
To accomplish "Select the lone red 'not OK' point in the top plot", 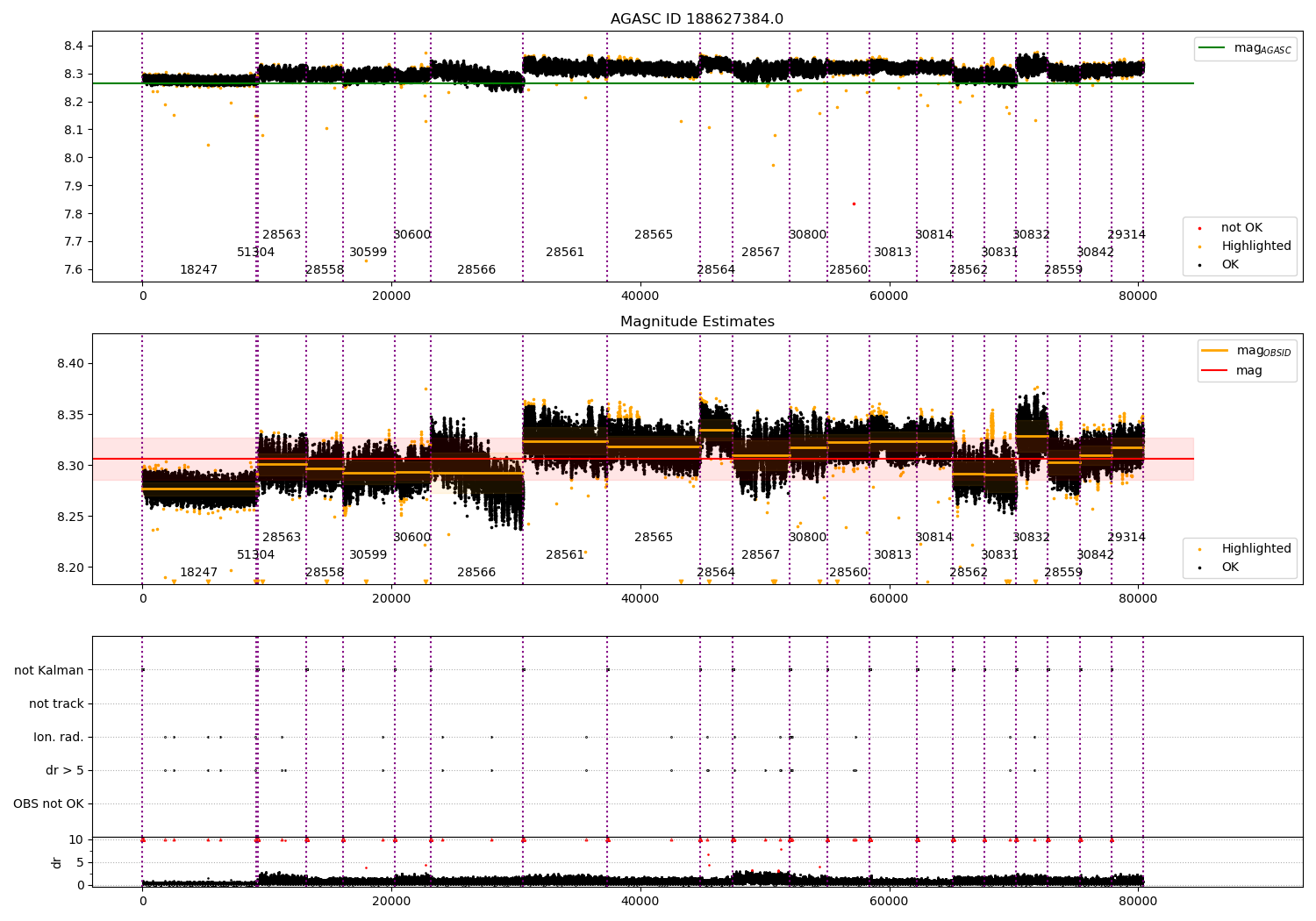I will pyautogui.click(x=854, y=203).
